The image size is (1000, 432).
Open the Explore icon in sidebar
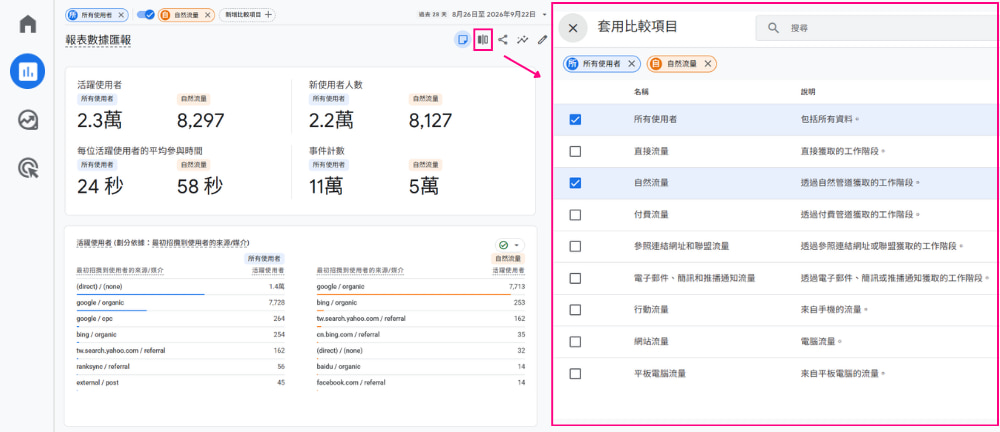click(27, 120)
